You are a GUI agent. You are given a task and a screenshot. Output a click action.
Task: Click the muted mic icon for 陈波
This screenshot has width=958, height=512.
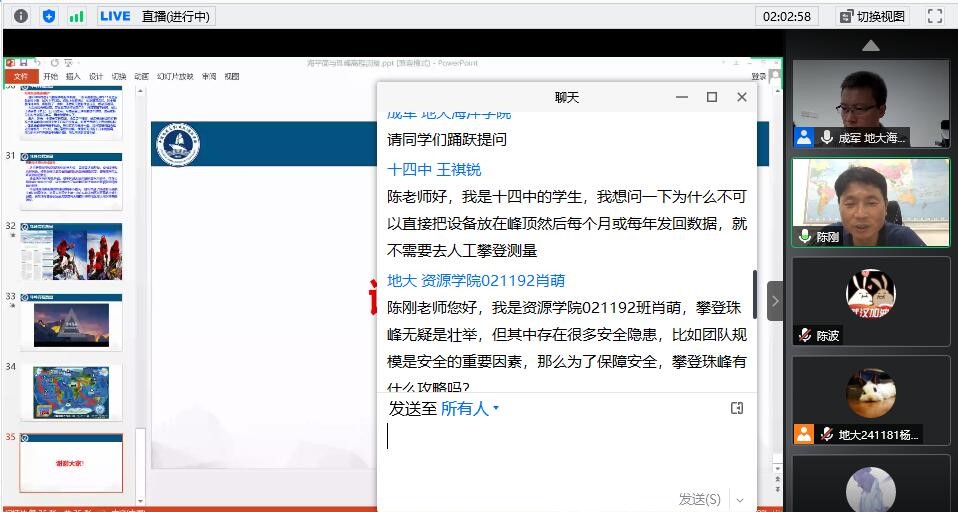[804, 336]
